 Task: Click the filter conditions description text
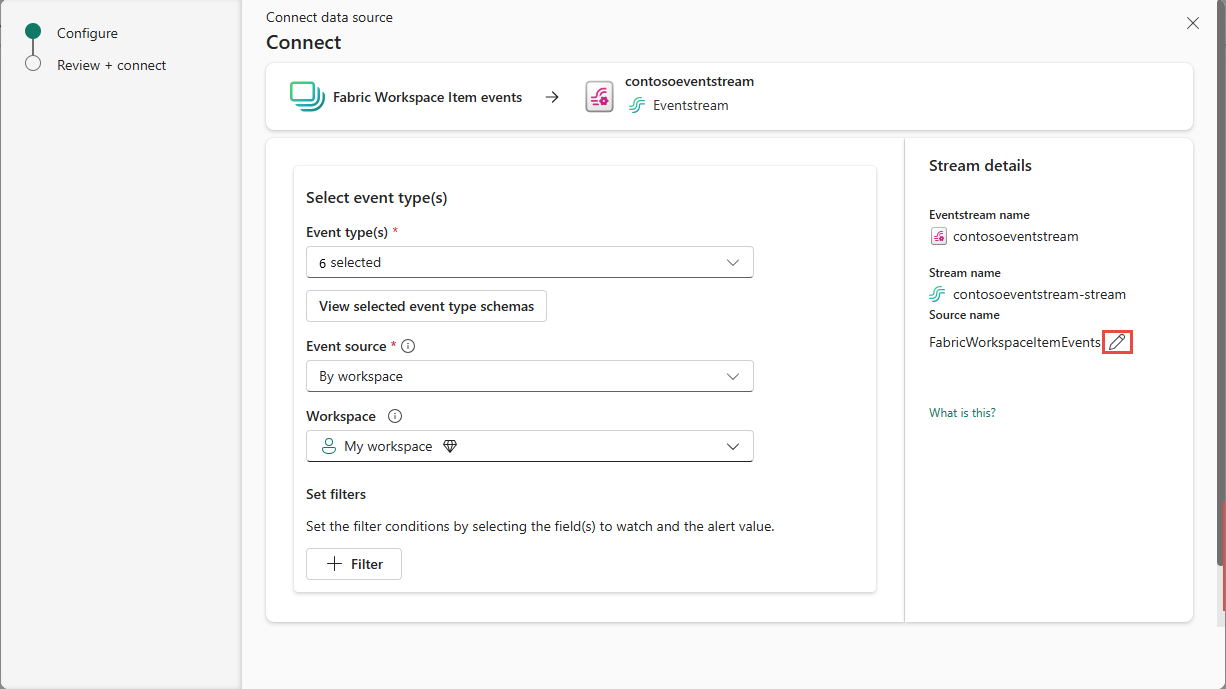540,526
